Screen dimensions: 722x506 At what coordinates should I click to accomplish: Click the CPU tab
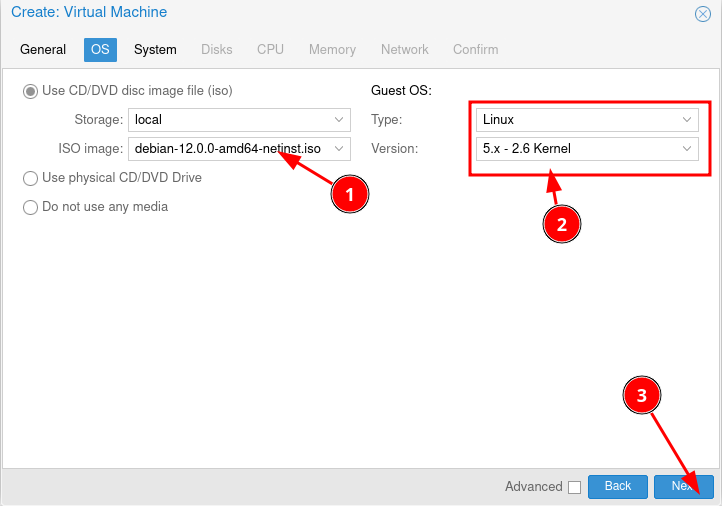(x=270, y=49)
